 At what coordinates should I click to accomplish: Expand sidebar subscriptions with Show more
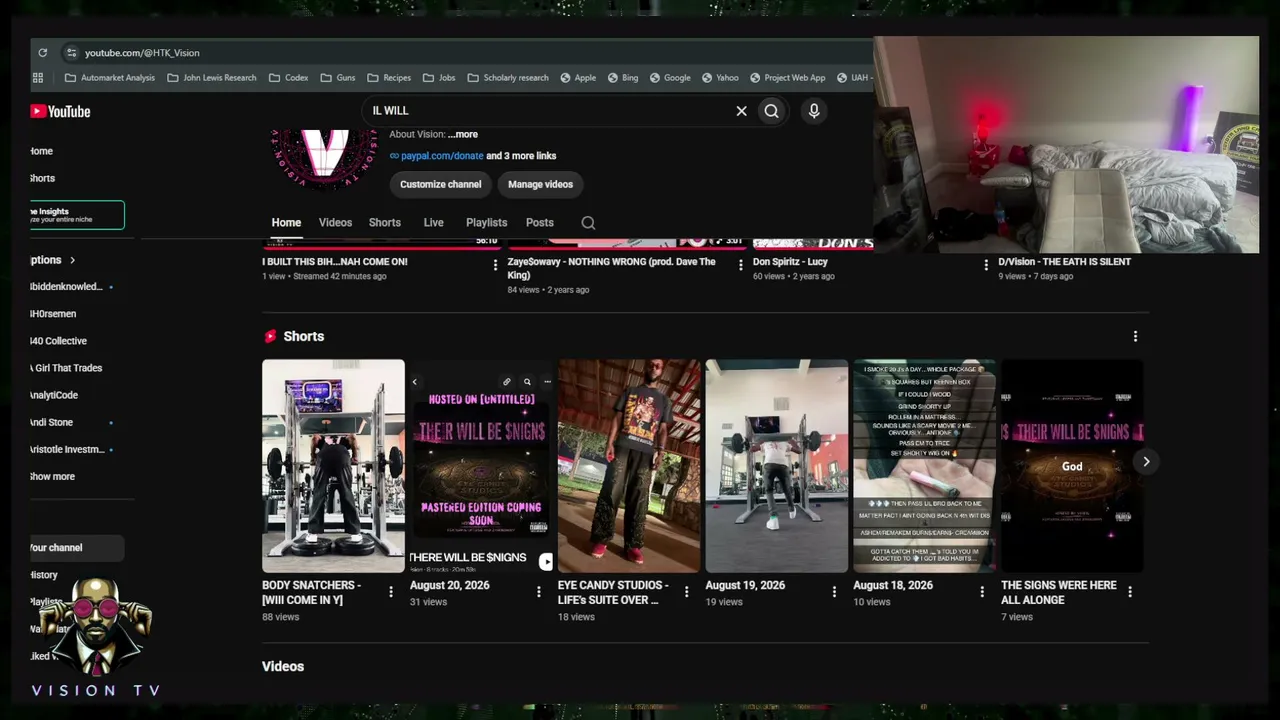(52, 477)
